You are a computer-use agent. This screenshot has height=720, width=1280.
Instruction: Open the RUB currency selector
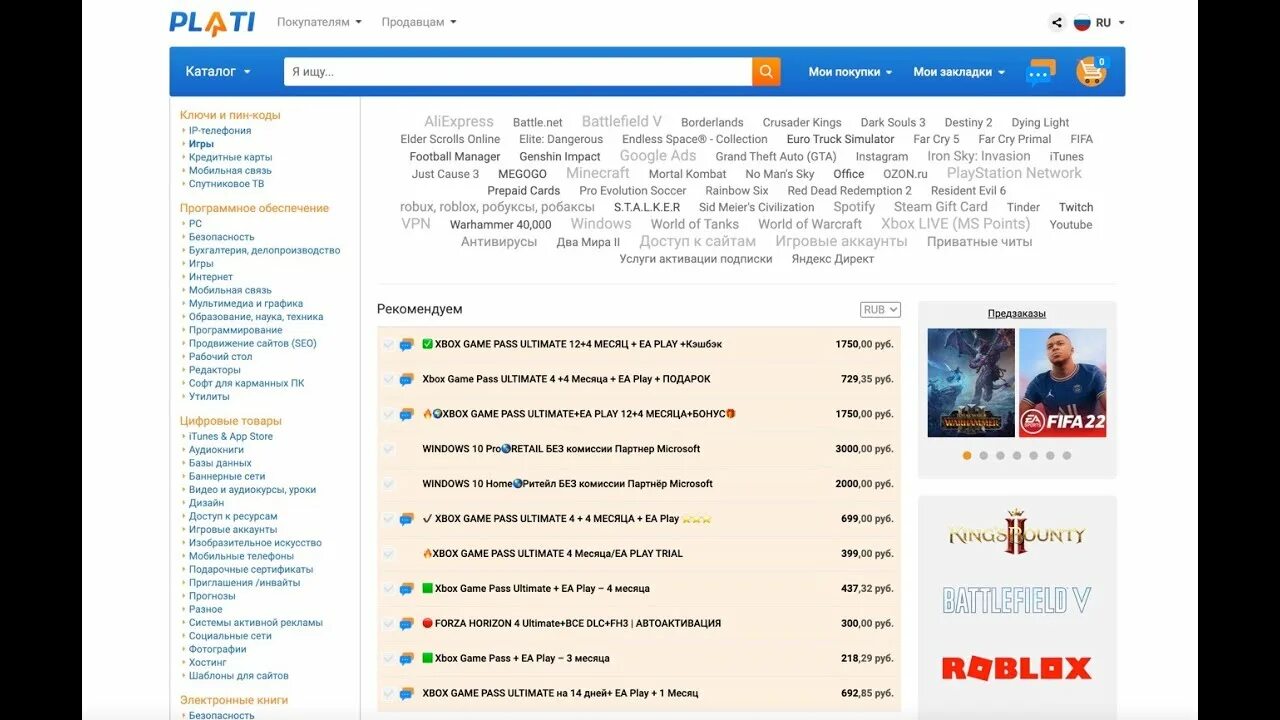pos(880,310)
